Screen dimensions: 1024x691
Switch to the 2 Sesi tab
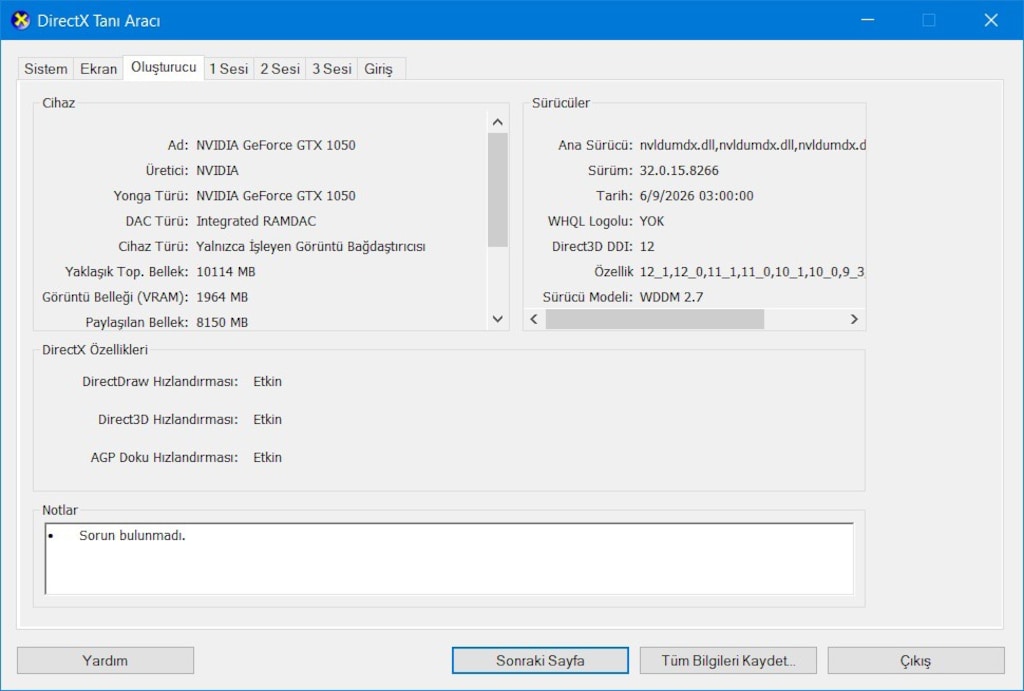(280, 69)
